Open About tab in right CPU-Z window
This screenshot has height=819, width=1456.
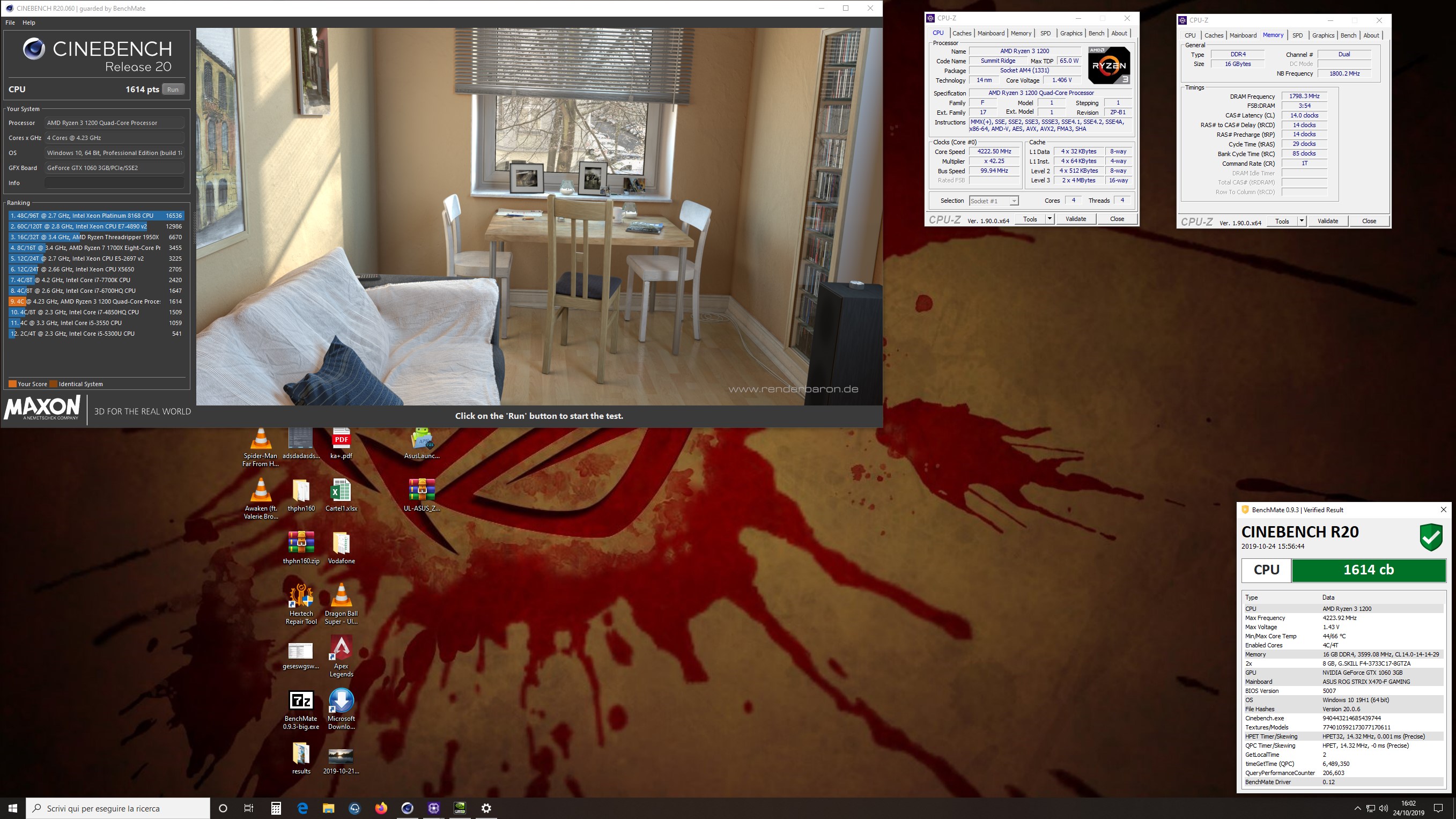coord(1371,35)
